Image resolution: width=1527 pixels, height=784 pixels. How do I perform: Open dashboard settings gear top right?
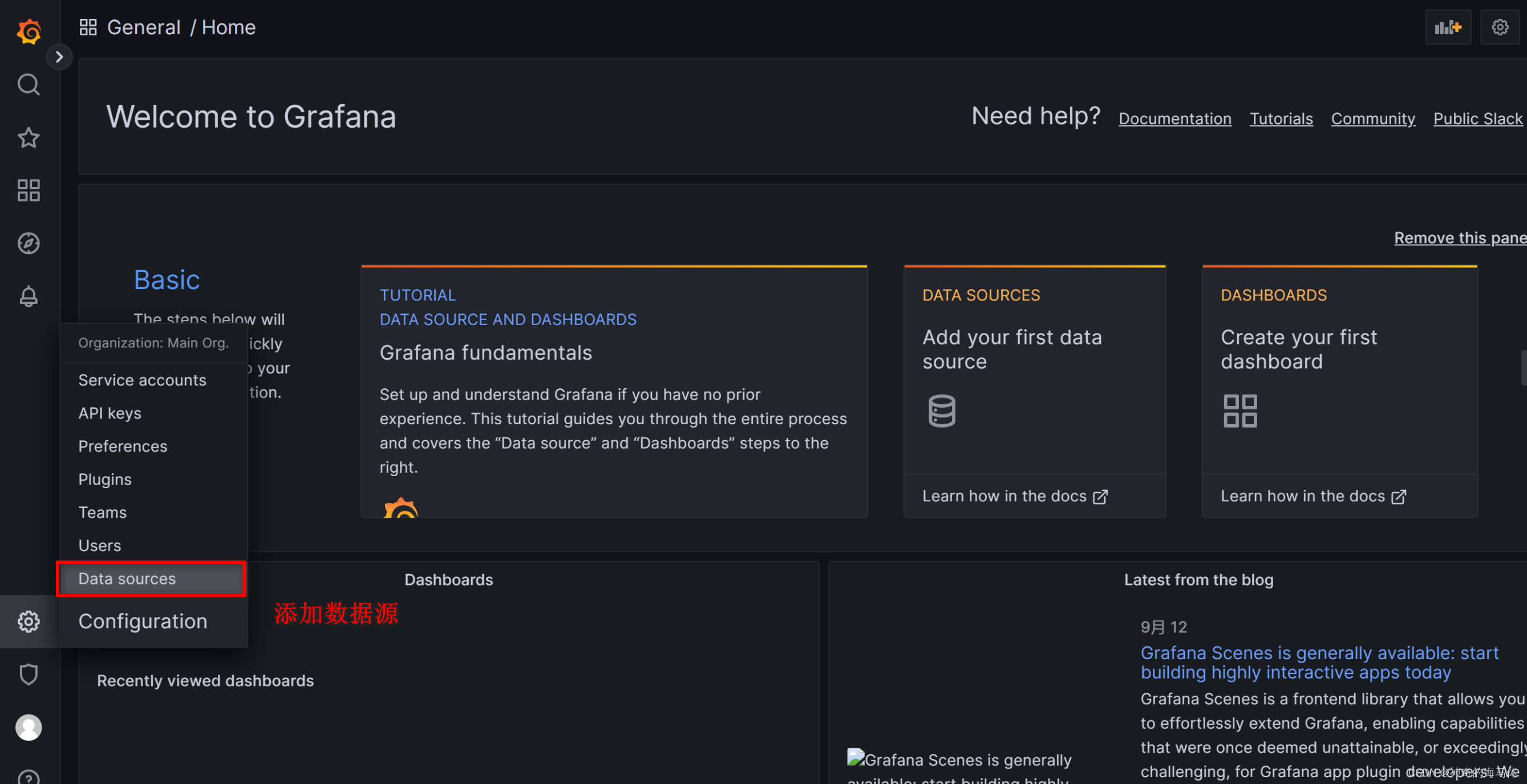click(x=1499, y=27)
